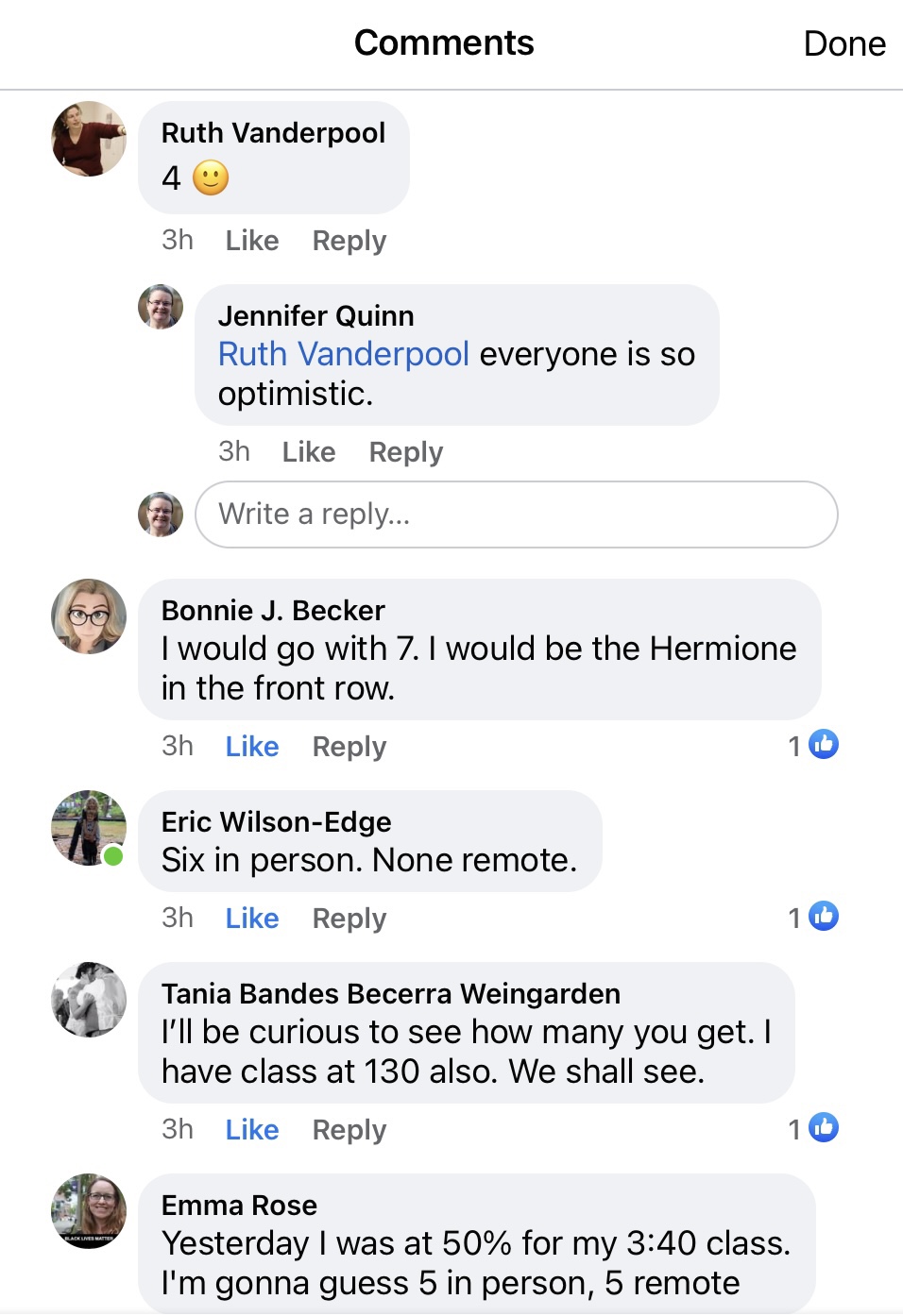Like Ruth Vanderpool's comment
Image resolution: width=903 pixels, height=1316 pixels.
coord(251,241)
